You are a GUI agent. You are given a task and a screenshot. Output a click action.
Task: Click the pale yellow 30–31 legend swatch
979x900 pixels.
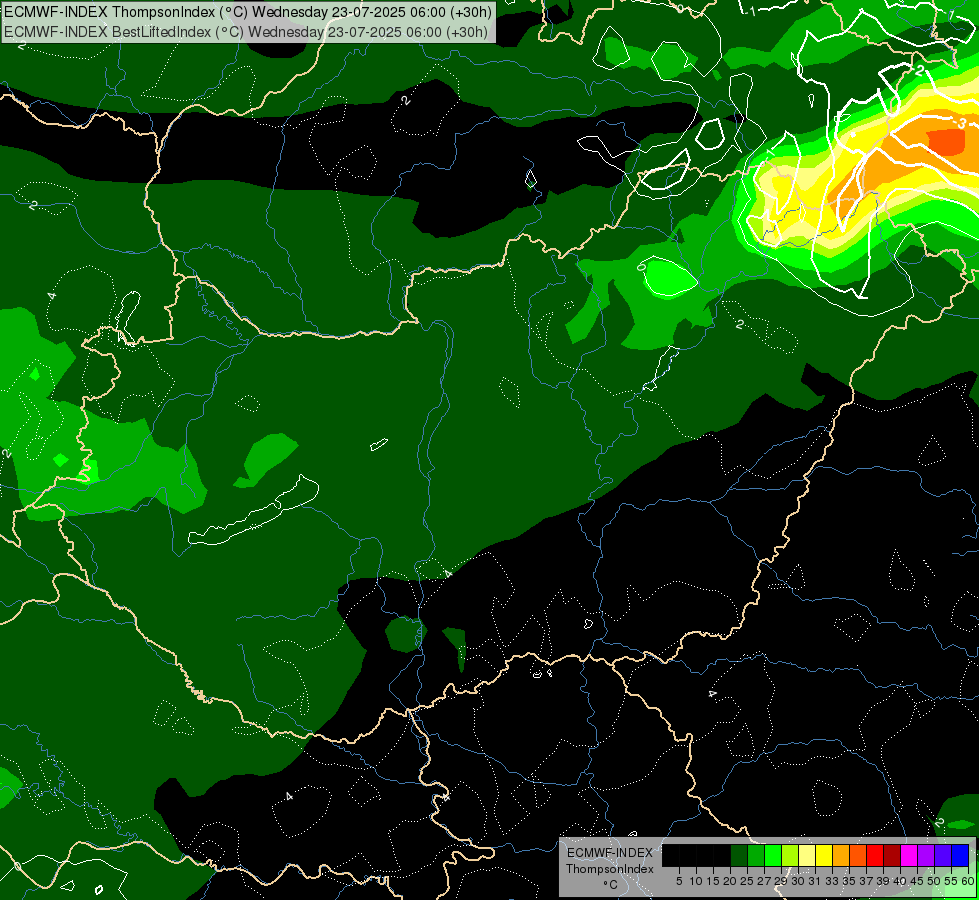(x=807, y=855)
